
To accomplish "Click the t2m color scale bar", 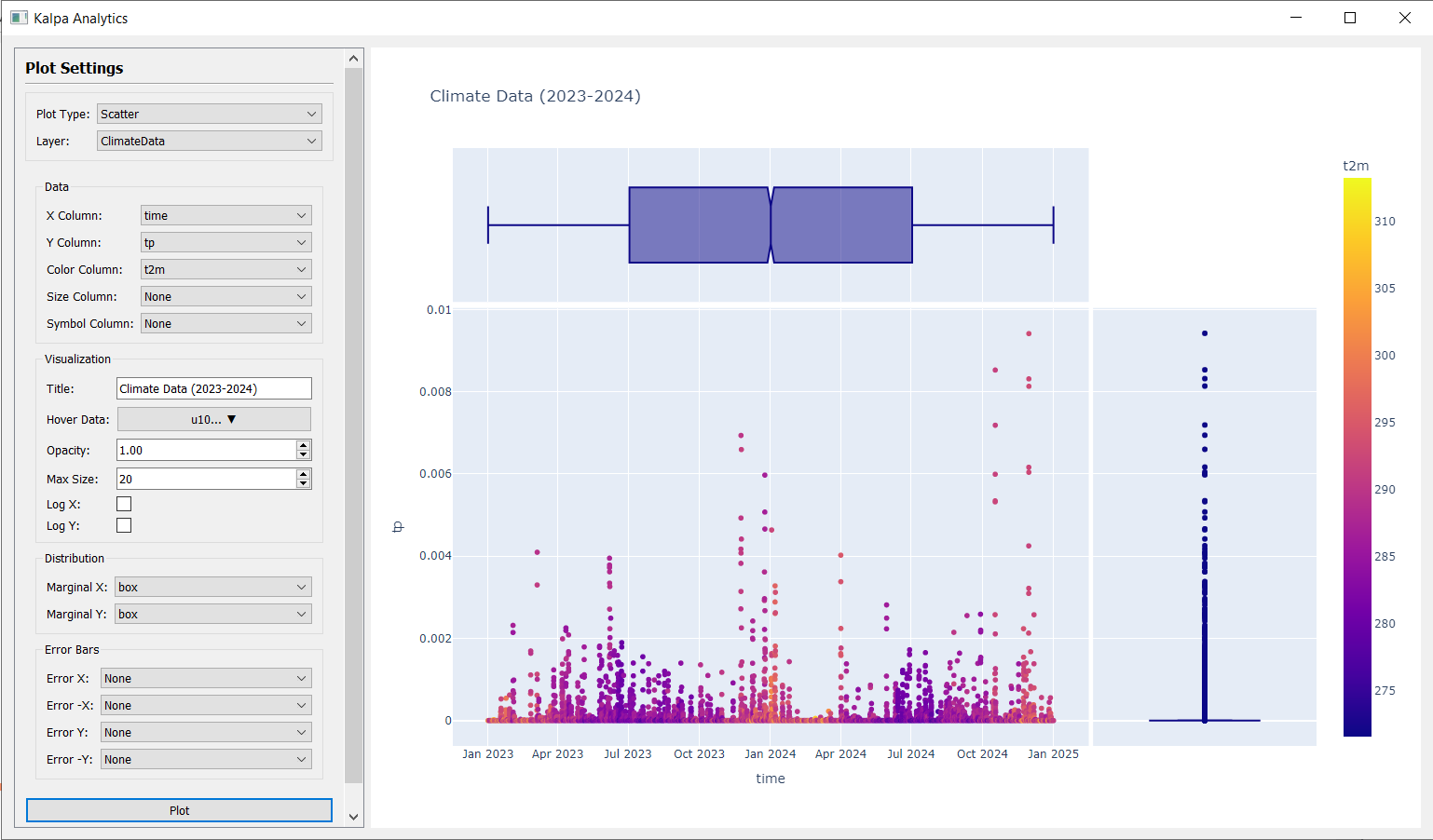I will 1357,456.
